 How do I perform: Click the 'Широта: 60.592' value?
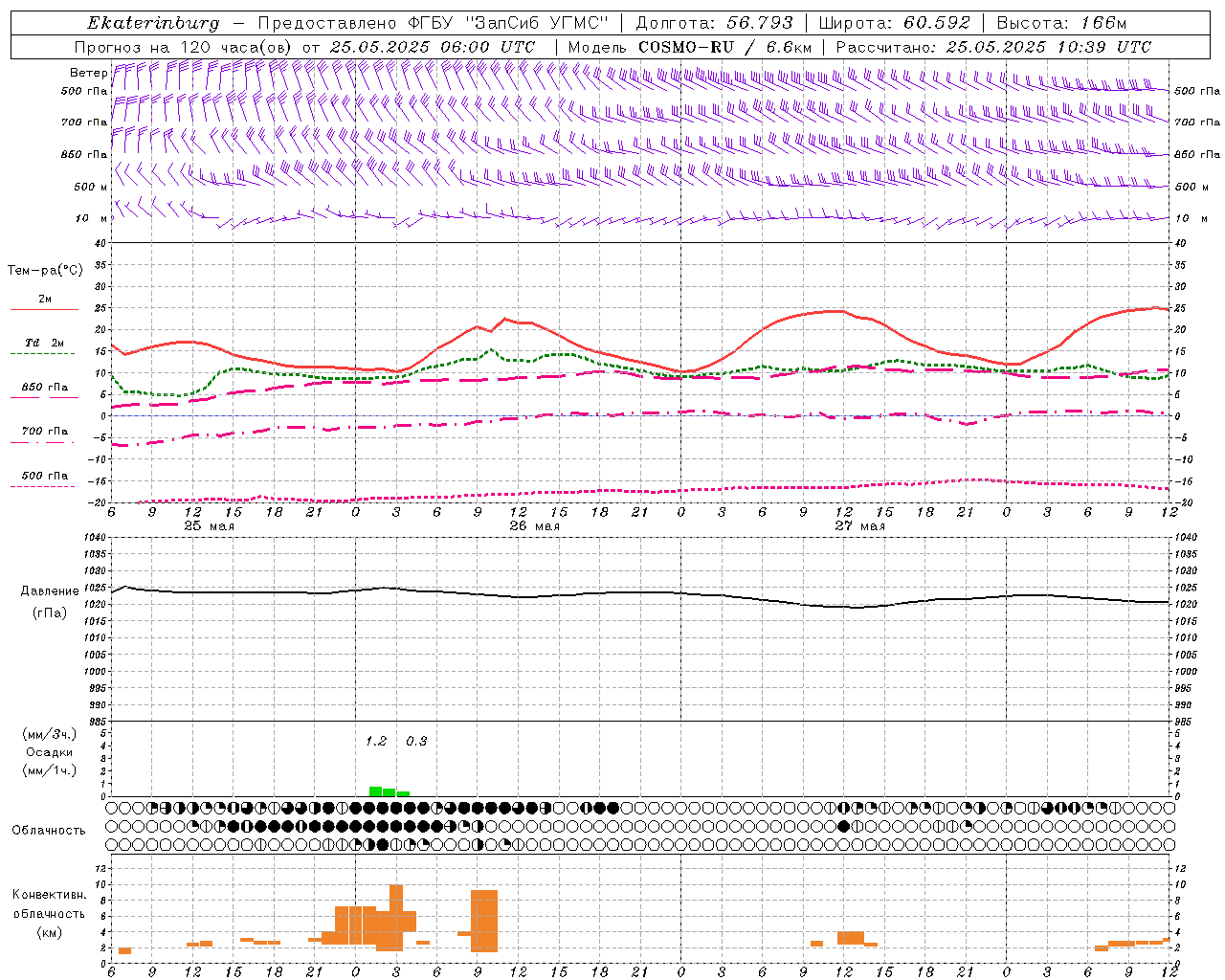(894, 23)
